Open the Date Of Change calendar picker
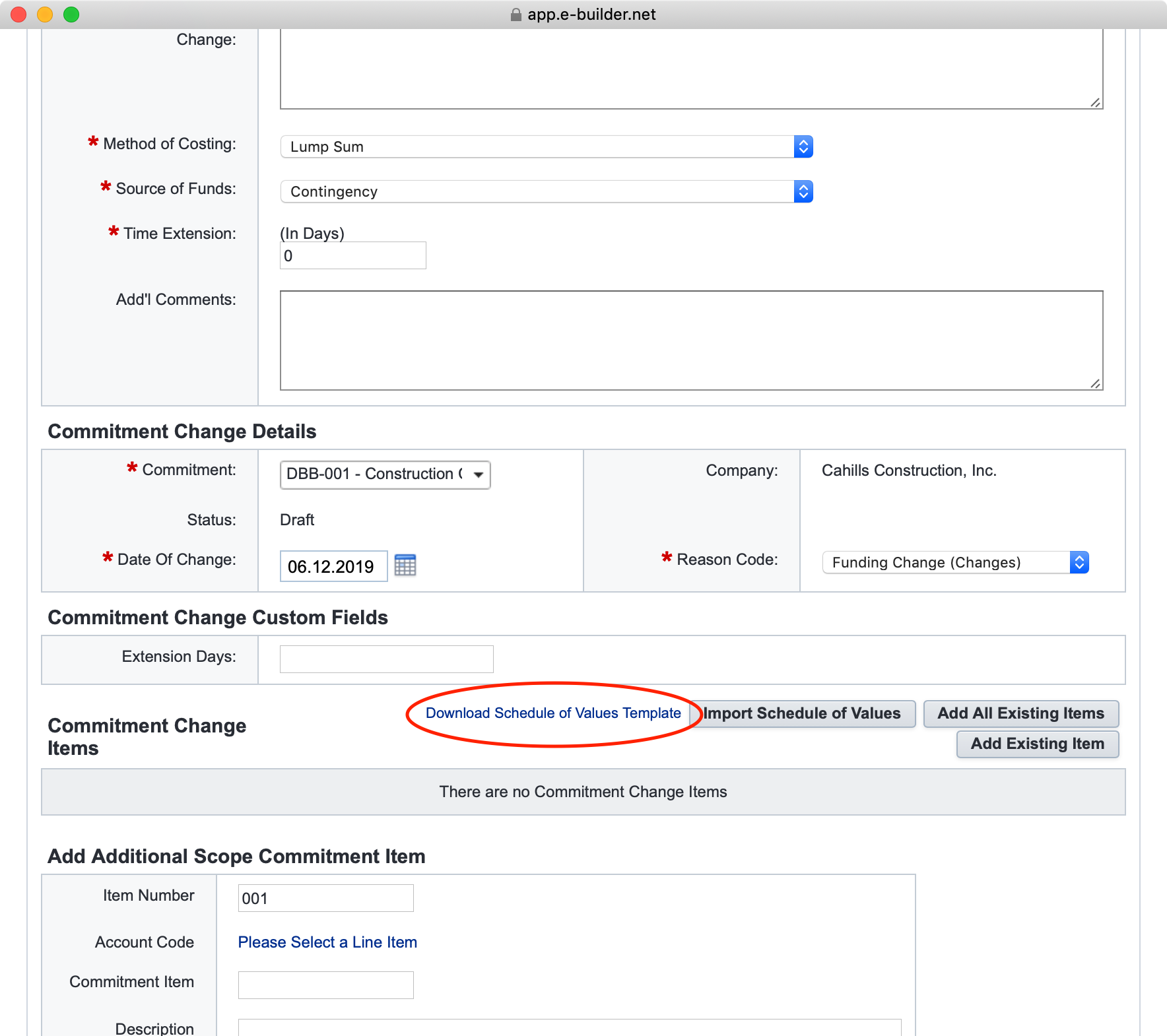The width and height of the screenshot is (1167, 1036). tap(405, 566)
